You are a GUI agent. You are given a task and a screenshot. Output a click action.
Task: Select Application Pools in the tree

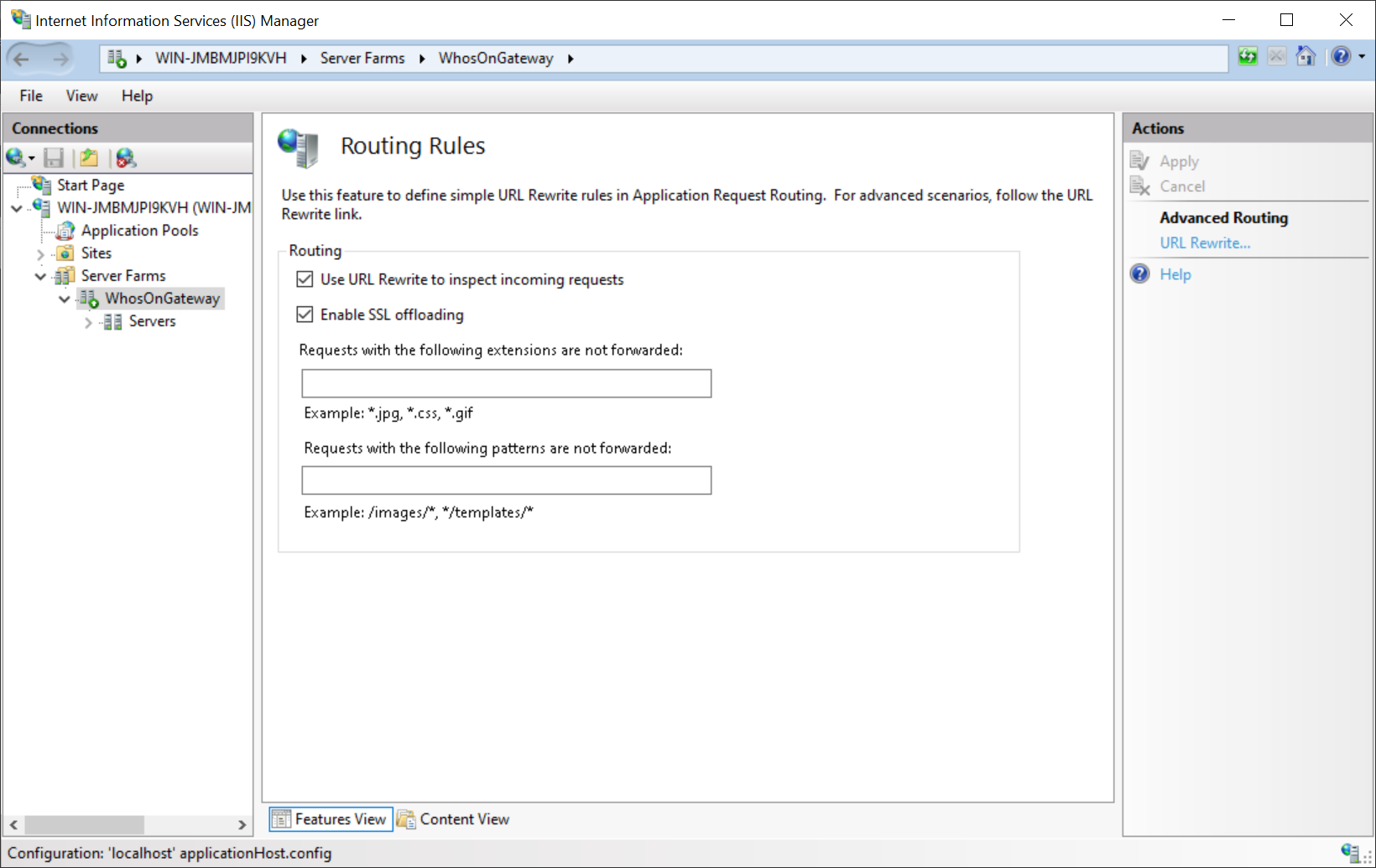tap(139, 230)
